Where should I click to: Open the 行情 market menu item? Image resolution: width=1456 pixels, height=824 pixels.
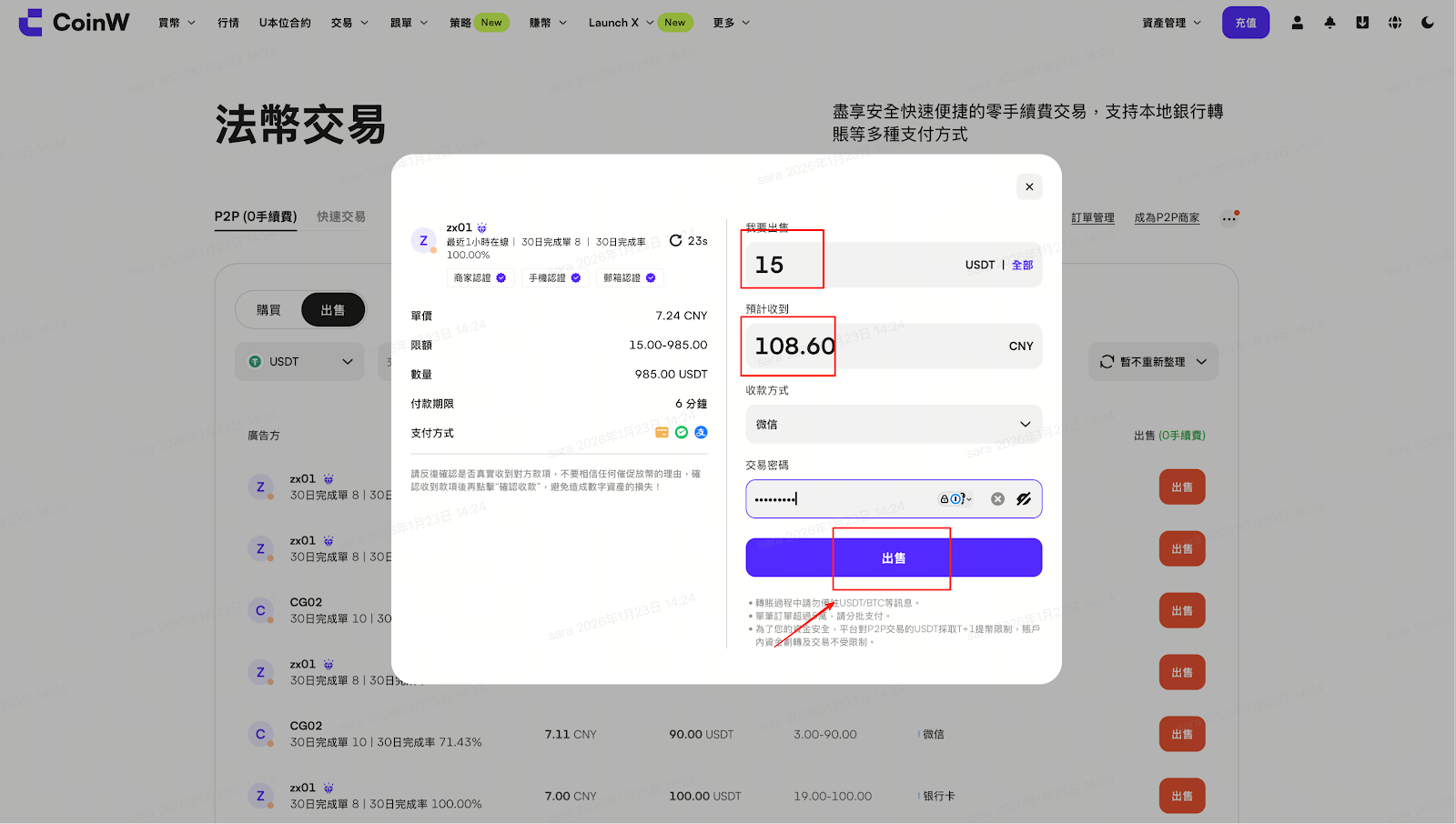tap(228, 23)
